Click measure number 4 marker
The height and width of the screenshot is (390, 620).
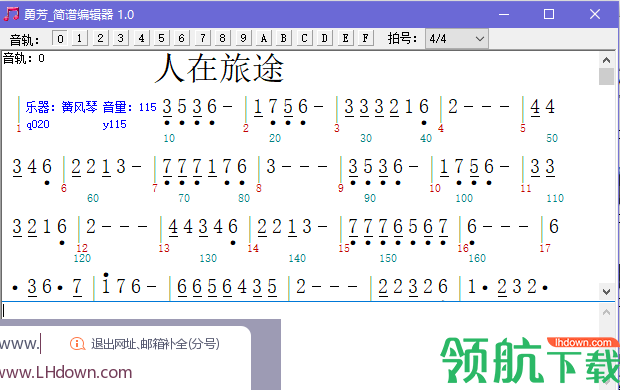(441, 128)
